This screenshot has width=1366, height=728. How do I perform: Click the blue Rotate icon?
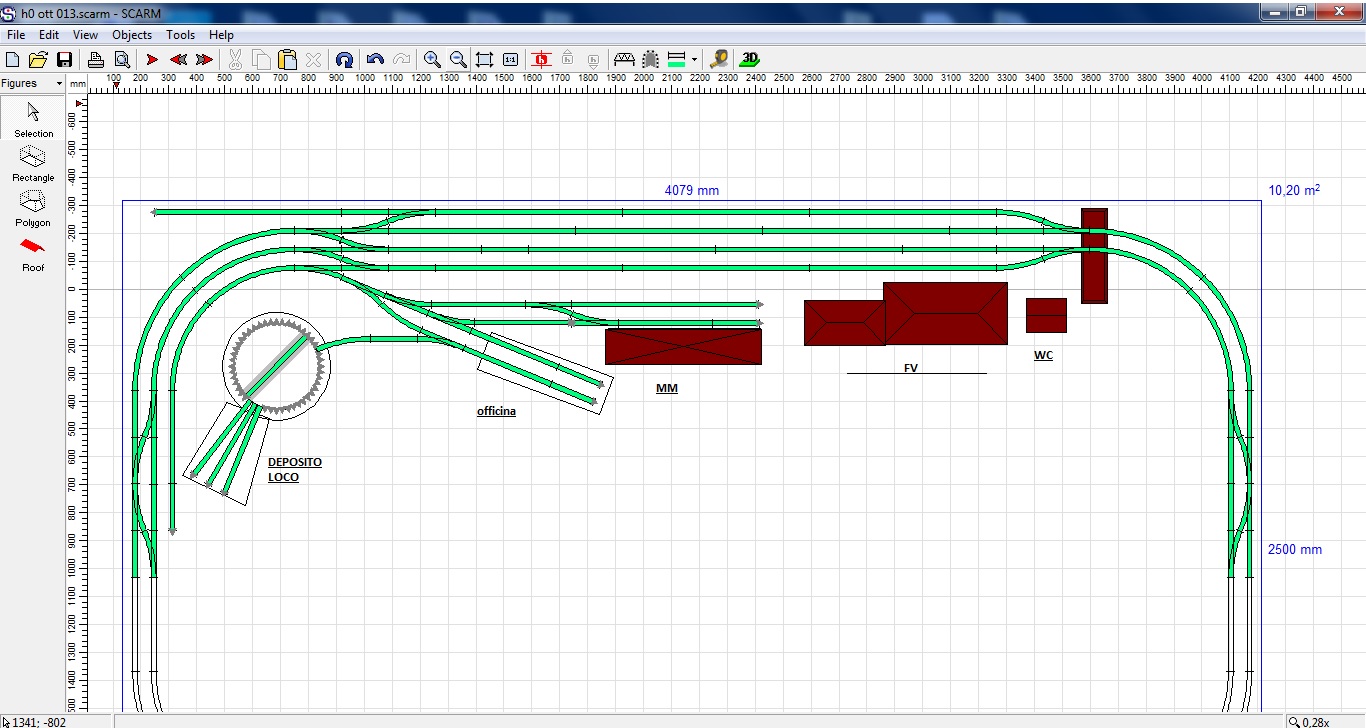[x=344, y=59]
